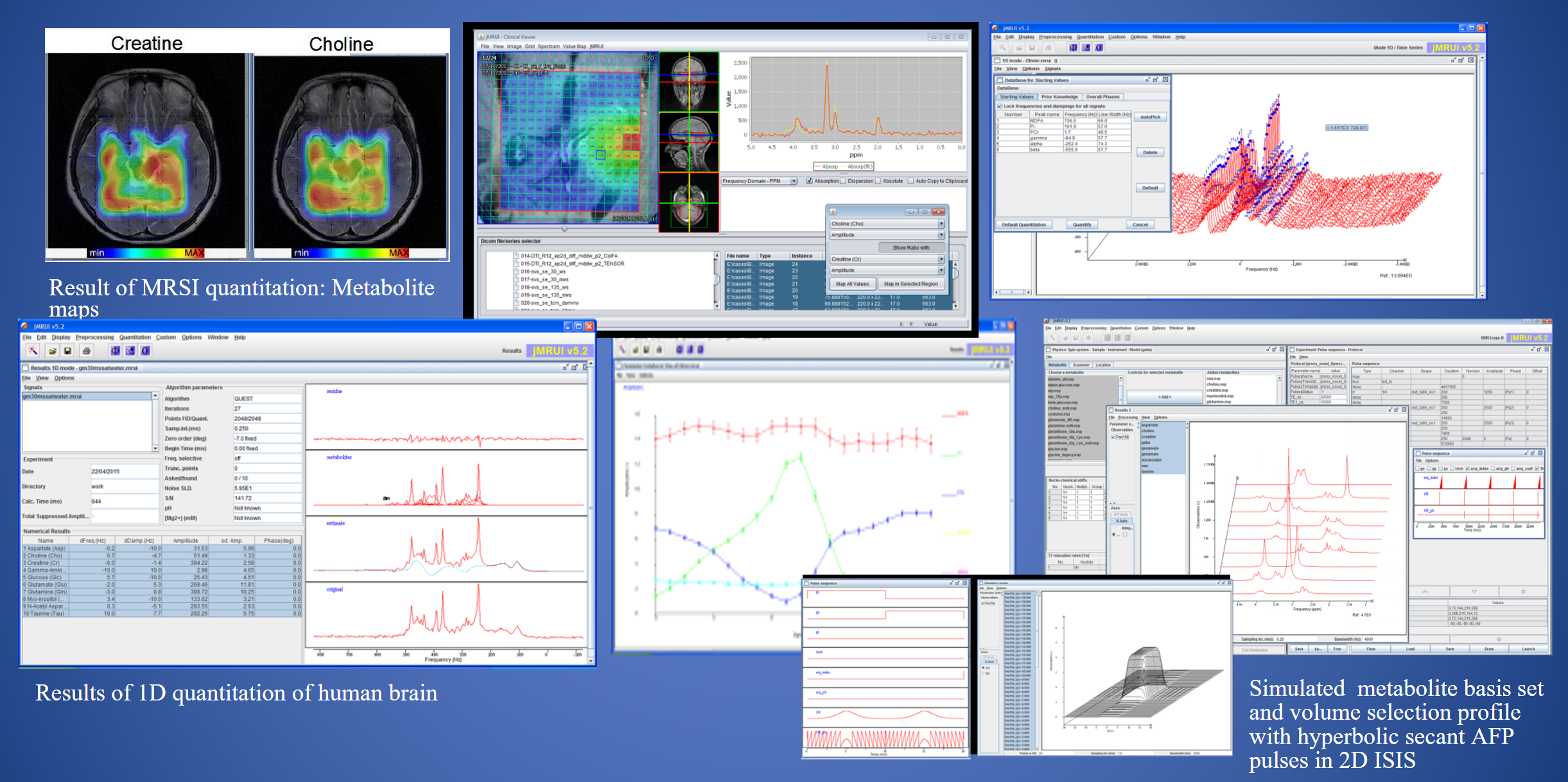Open the Spectrum menu in Clinical Viewer
This screenshot has height=782, width=1568.
[548, 46]
